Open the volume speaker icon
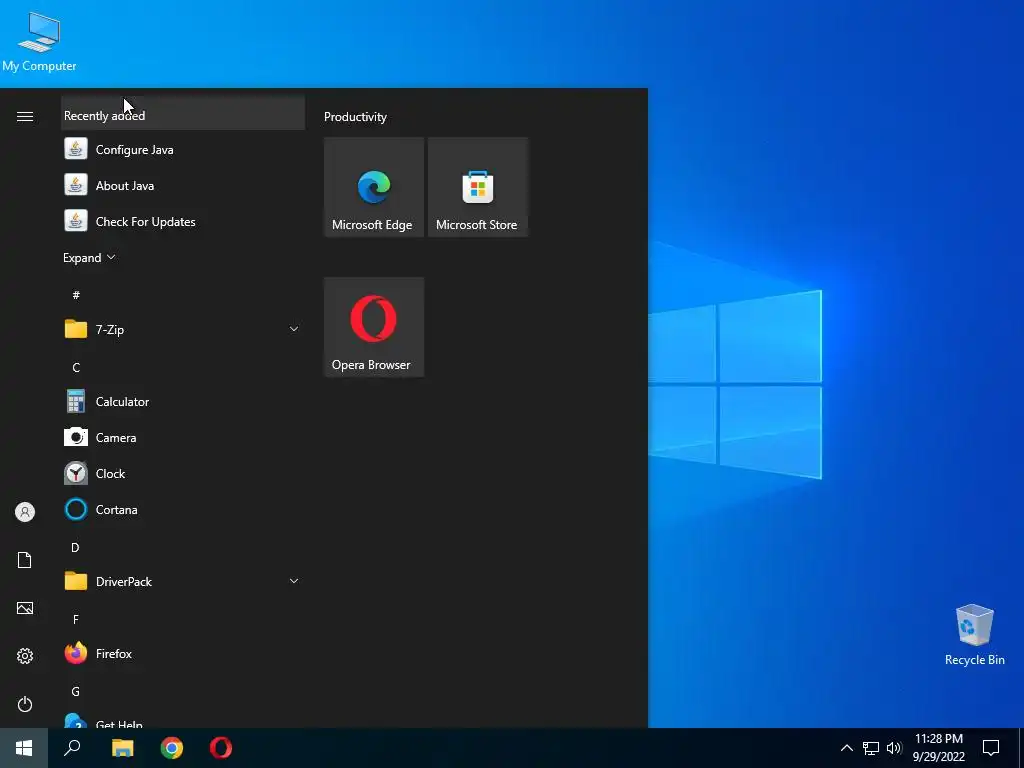1024x768 pixels. (894, 748)
